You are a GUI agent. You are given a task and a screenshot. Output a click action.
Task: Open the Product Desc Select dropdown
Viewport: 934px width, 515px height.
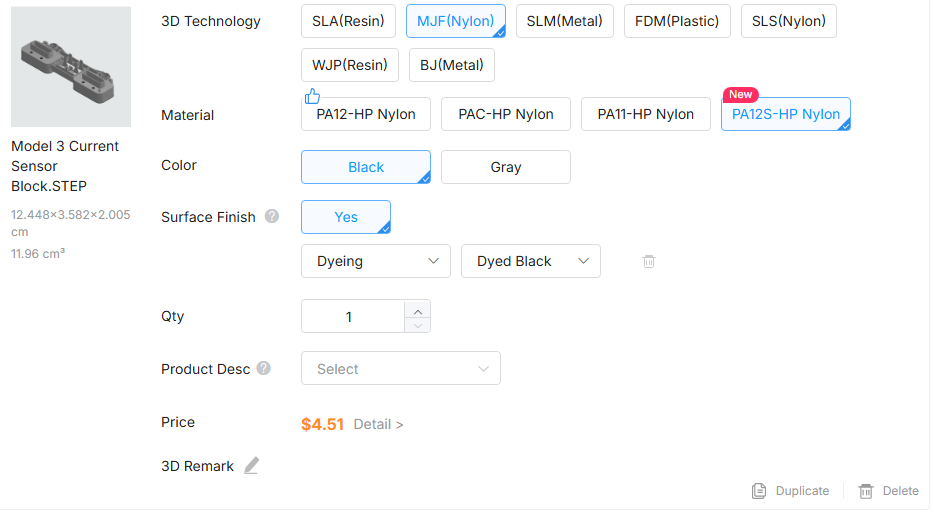point(400,369)
